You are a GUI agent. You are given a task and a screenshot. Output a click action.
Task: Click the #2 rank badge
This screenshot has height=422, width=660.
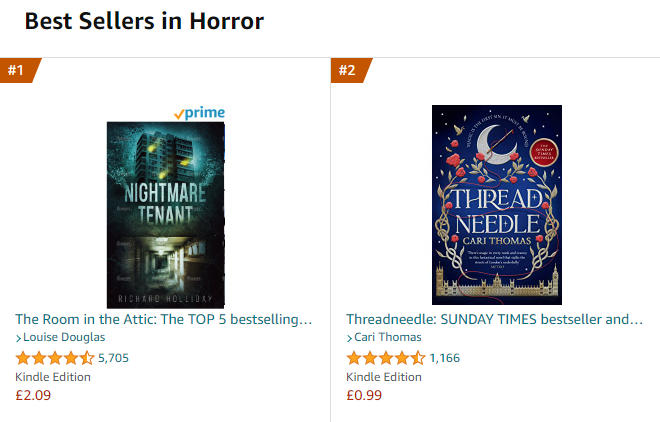348,71
